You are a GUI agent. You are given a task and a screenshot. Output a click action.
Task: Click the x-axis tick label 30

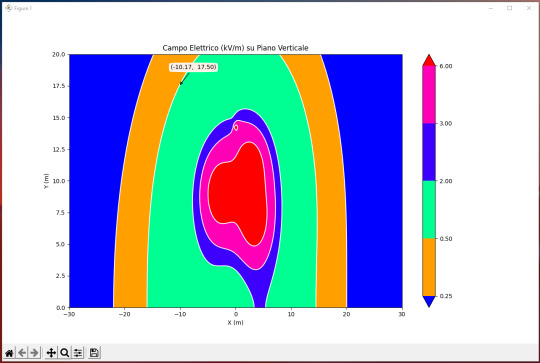click(x=402, y=314)
